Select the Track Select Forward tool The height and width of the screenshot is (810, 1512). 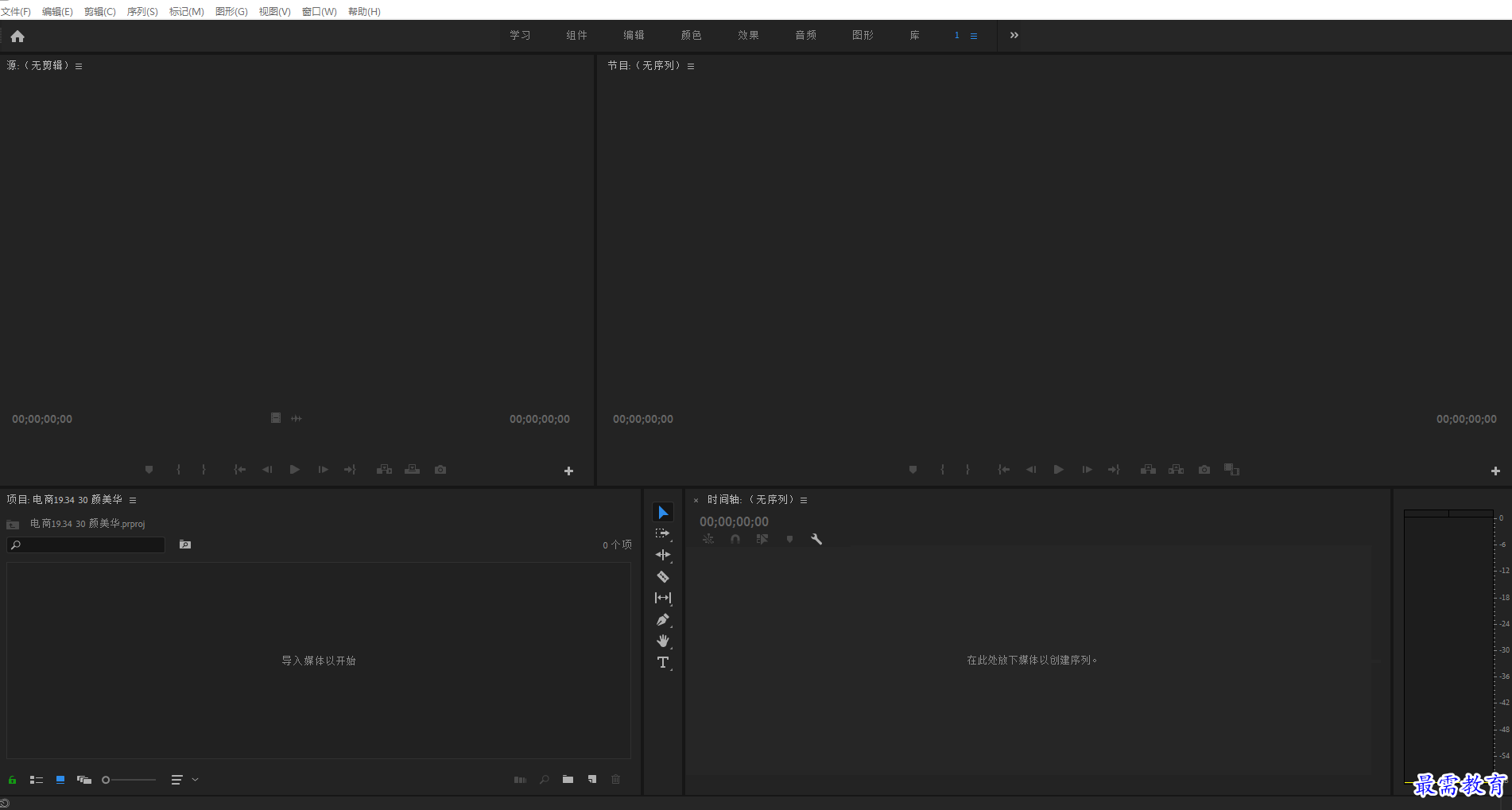pyautogui.click(x=663, y=534)
